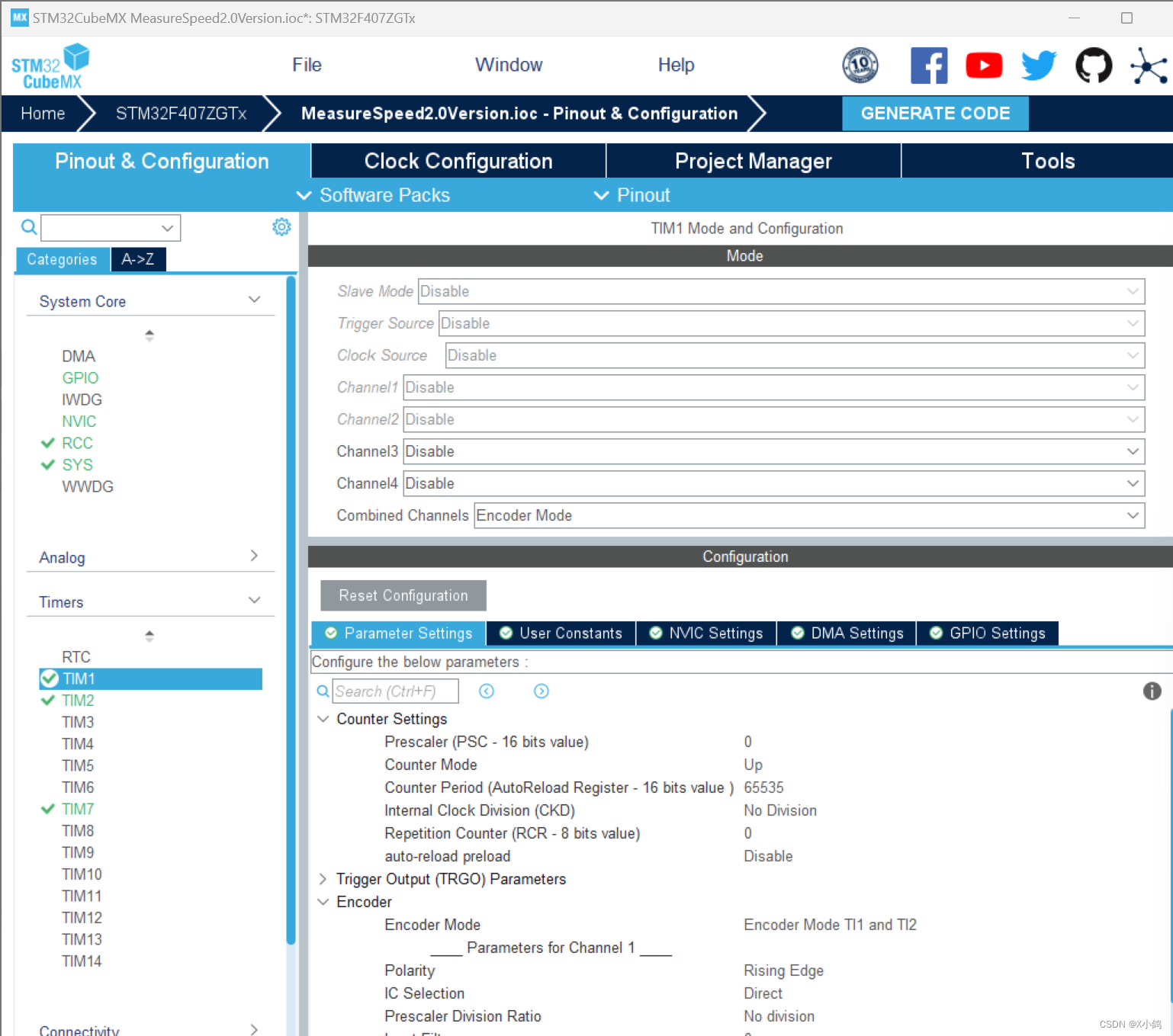Open the GitHub icon link
Image resolution: width=1173 pixels, height=1036 pixels.
(x=1094, y=65)
